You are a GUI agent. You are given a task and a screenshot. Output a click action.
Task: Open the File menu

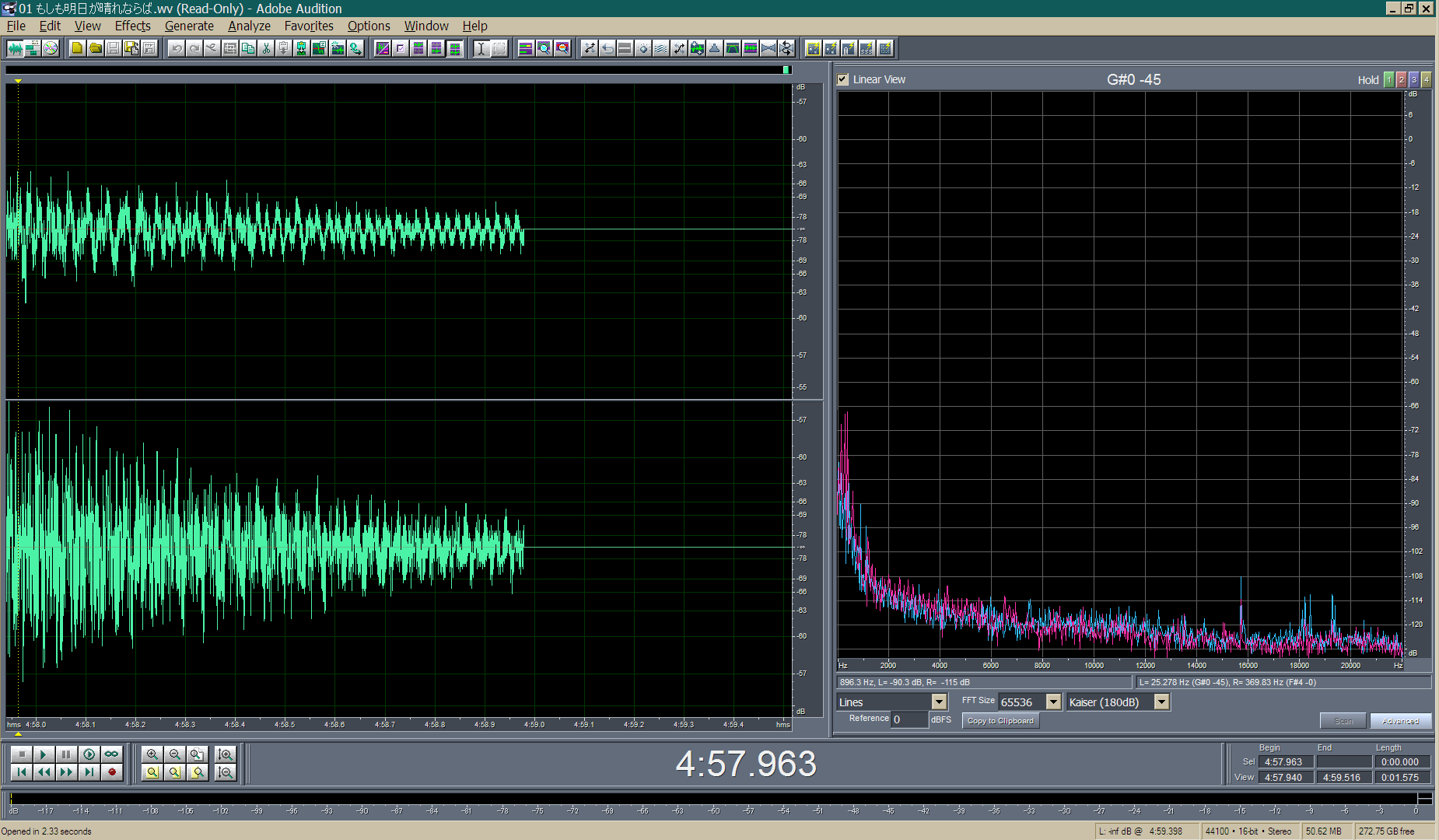(16, 26)
